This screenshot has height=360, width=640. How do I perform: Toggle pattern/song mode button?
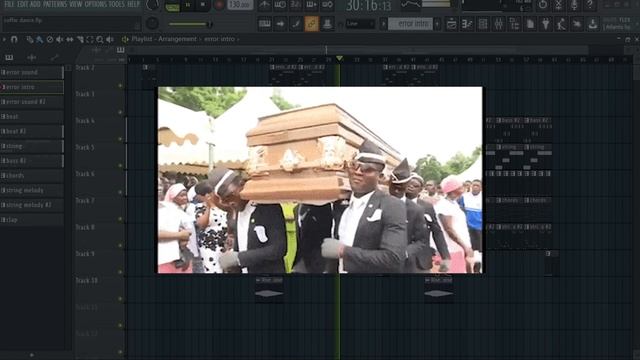tap(172, 6)
